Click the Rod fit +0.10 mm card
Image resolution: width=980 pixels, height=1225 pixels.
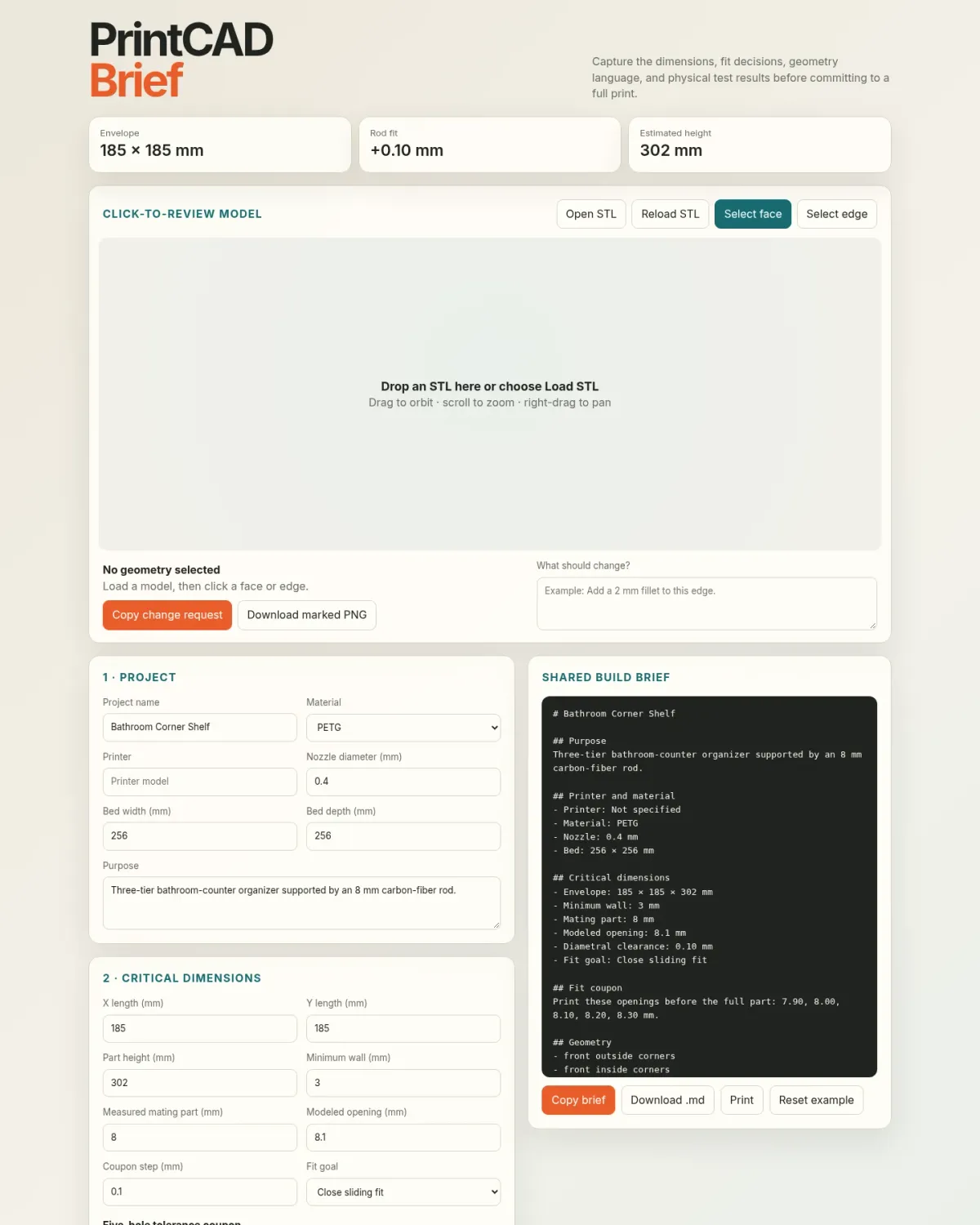pyautogui.click(x=490, y=145)
